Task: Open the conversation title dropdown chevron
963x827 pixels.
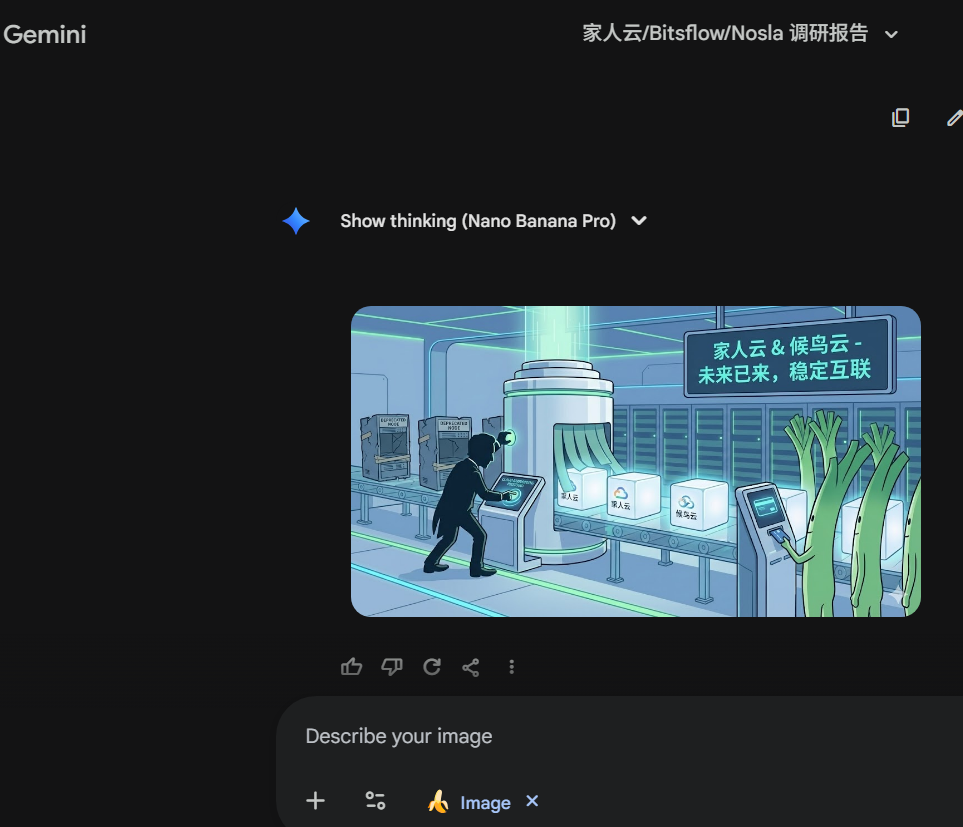Action: (891, 35)
